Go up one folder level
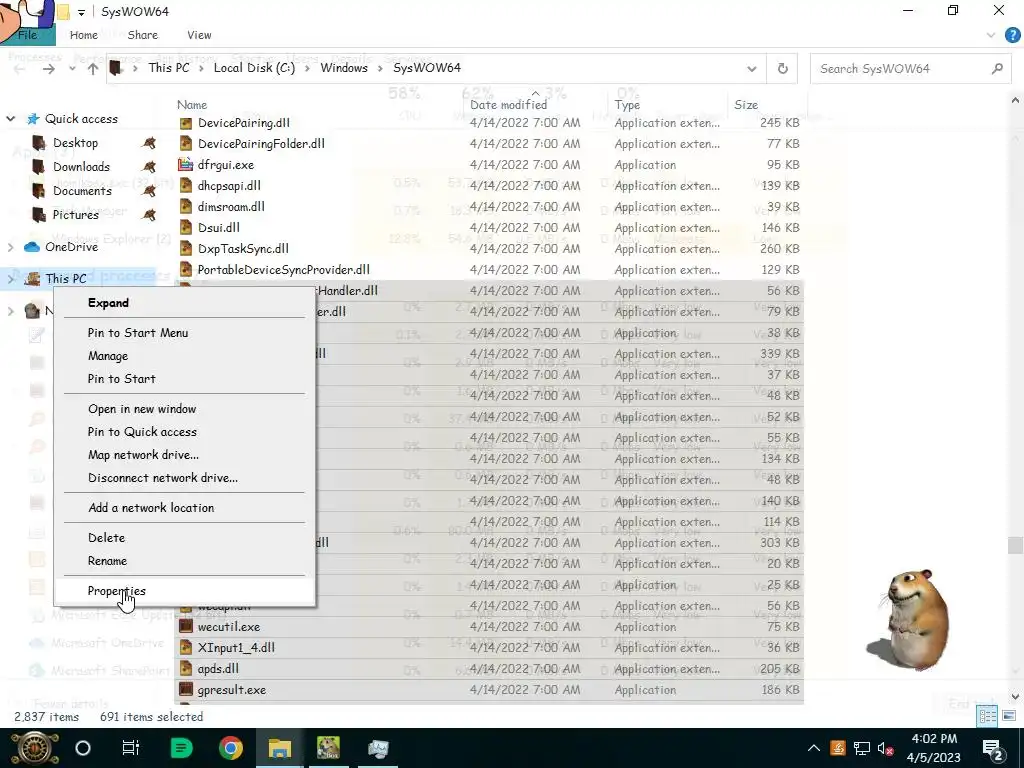The height and width of the screenshot is (768, 1024). coord(93,69)
